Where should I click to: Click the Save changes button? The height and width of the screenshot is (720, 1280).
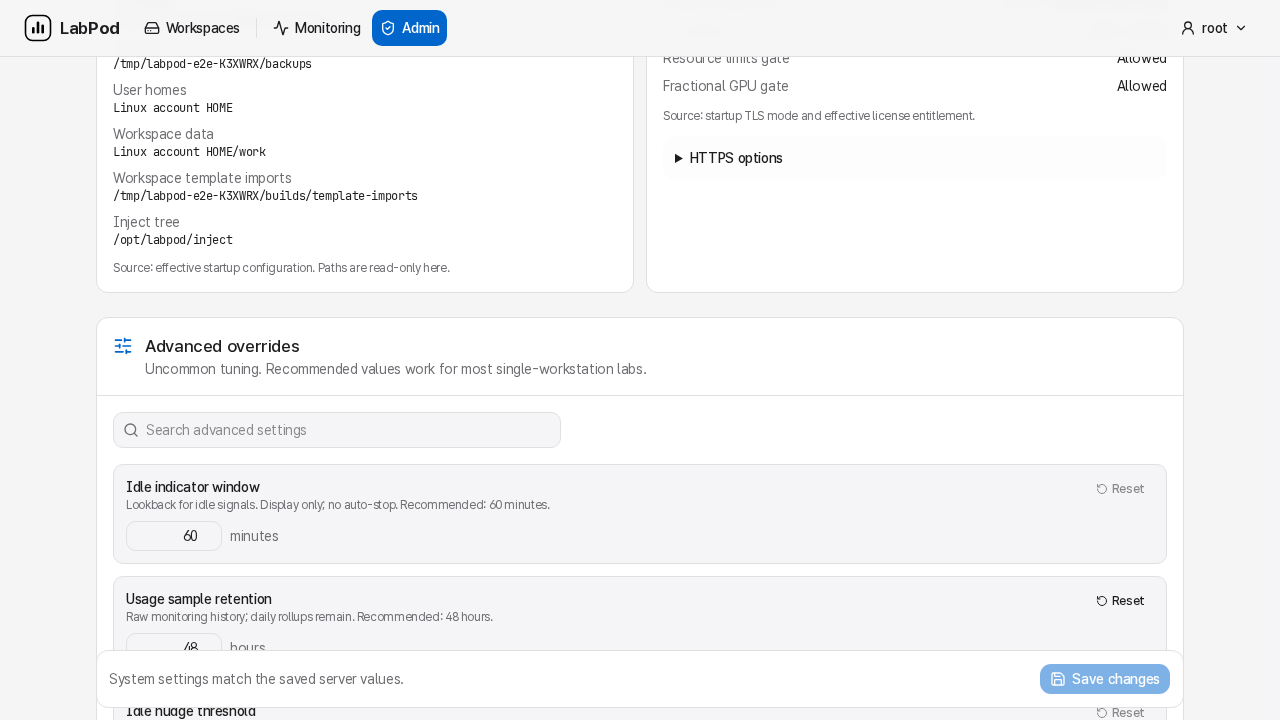(x=1105, y=679)
